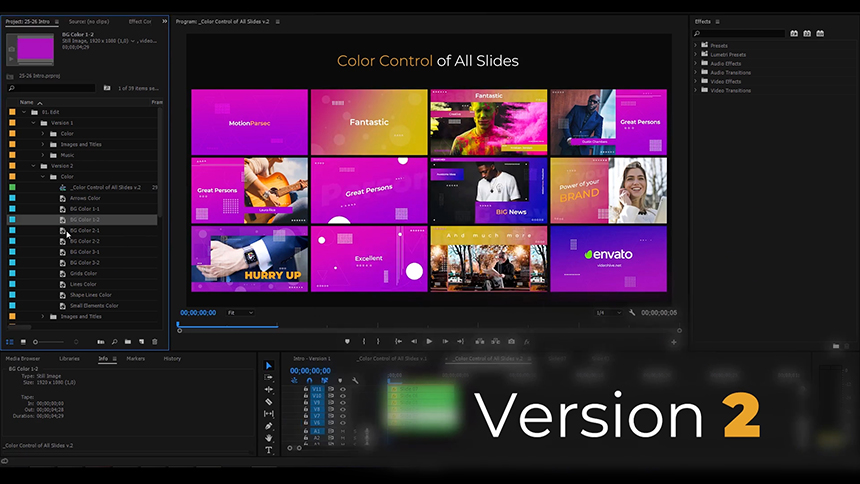860x484 pixels.
Task: Collapse the Version 2 bin
Action: click(32, 165)
